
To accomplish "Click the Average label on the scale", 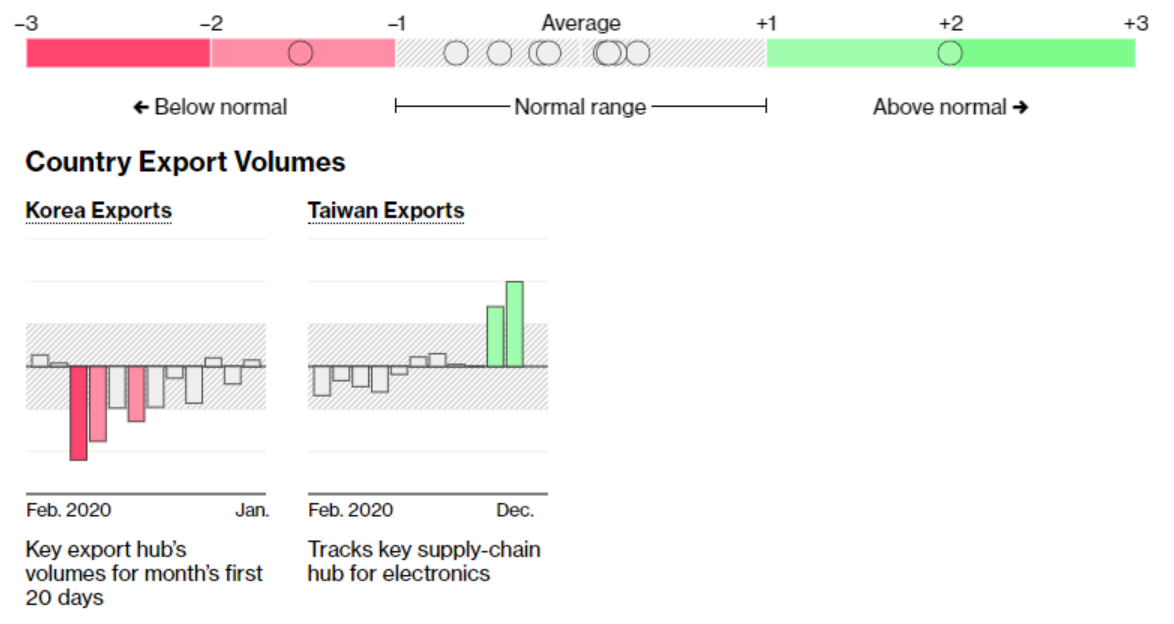I will [x=581, y=23].
